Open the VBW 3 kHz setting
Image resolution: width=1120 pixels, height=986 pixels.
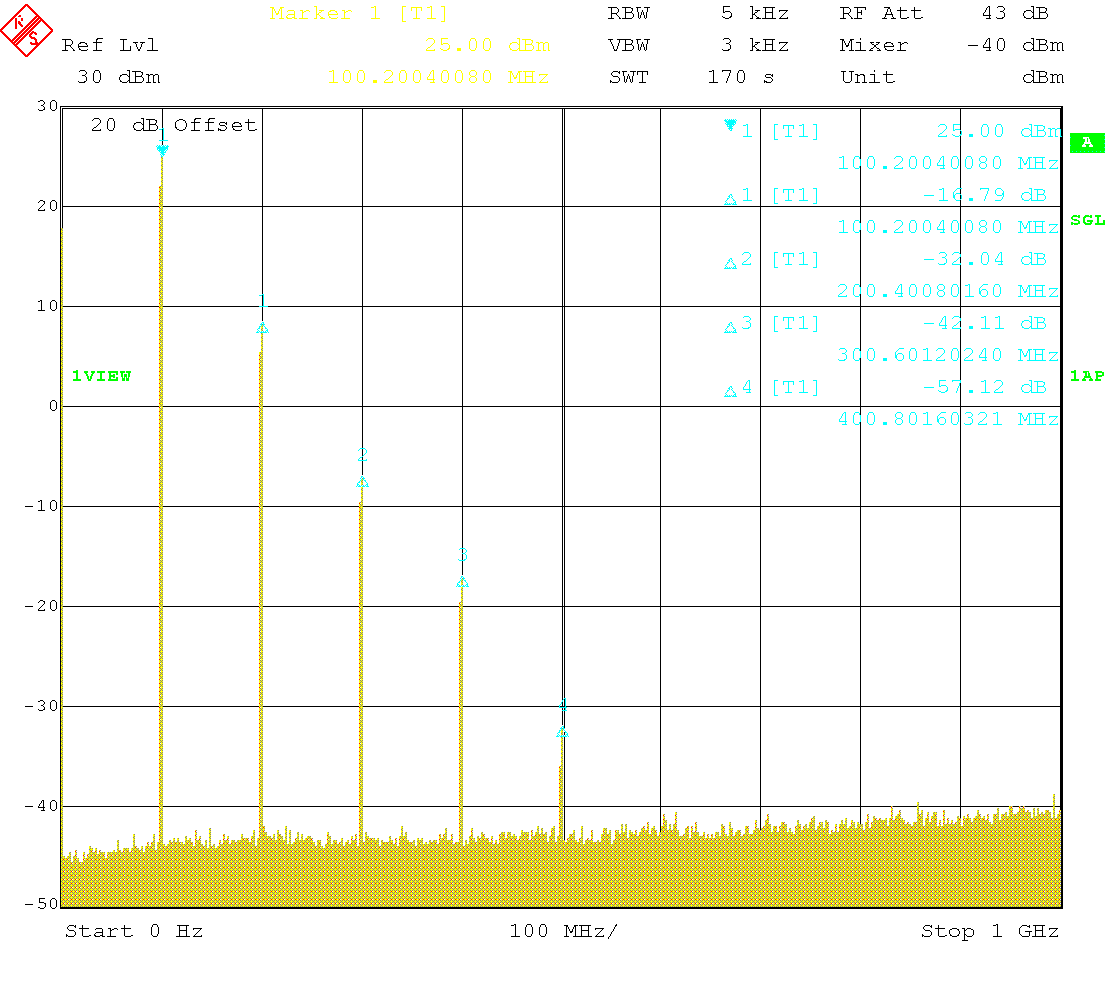(x=698, y=46)
